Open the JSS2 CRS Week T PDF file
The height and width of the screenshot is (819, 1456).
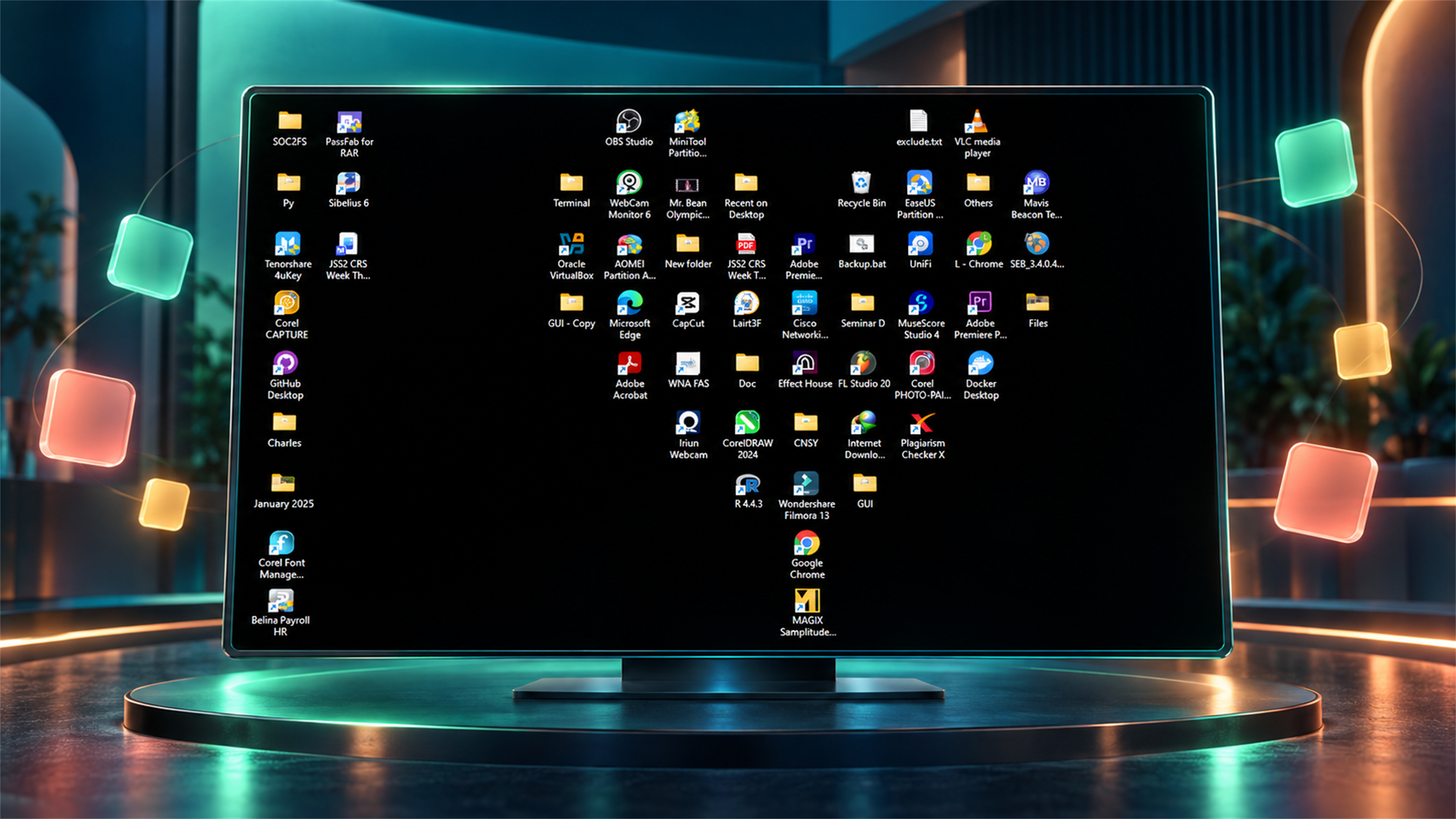[746, 244]
